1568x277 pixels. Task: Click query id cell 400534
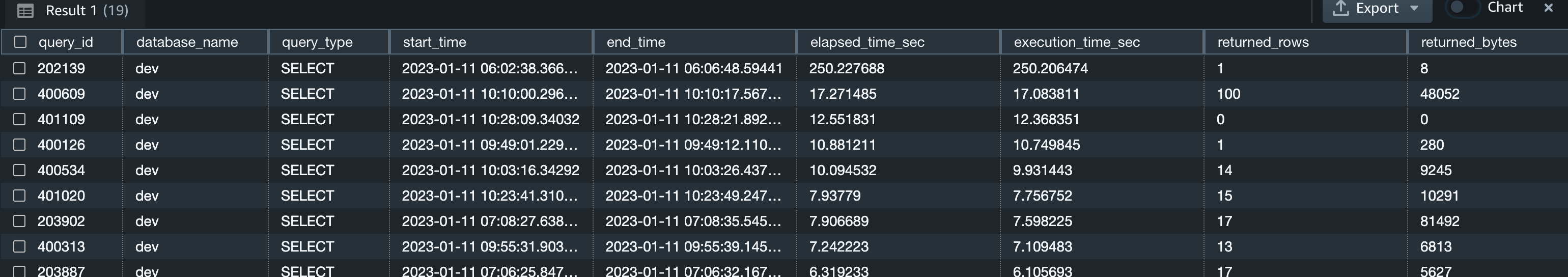pyautogui.click(x=61, y=171)
